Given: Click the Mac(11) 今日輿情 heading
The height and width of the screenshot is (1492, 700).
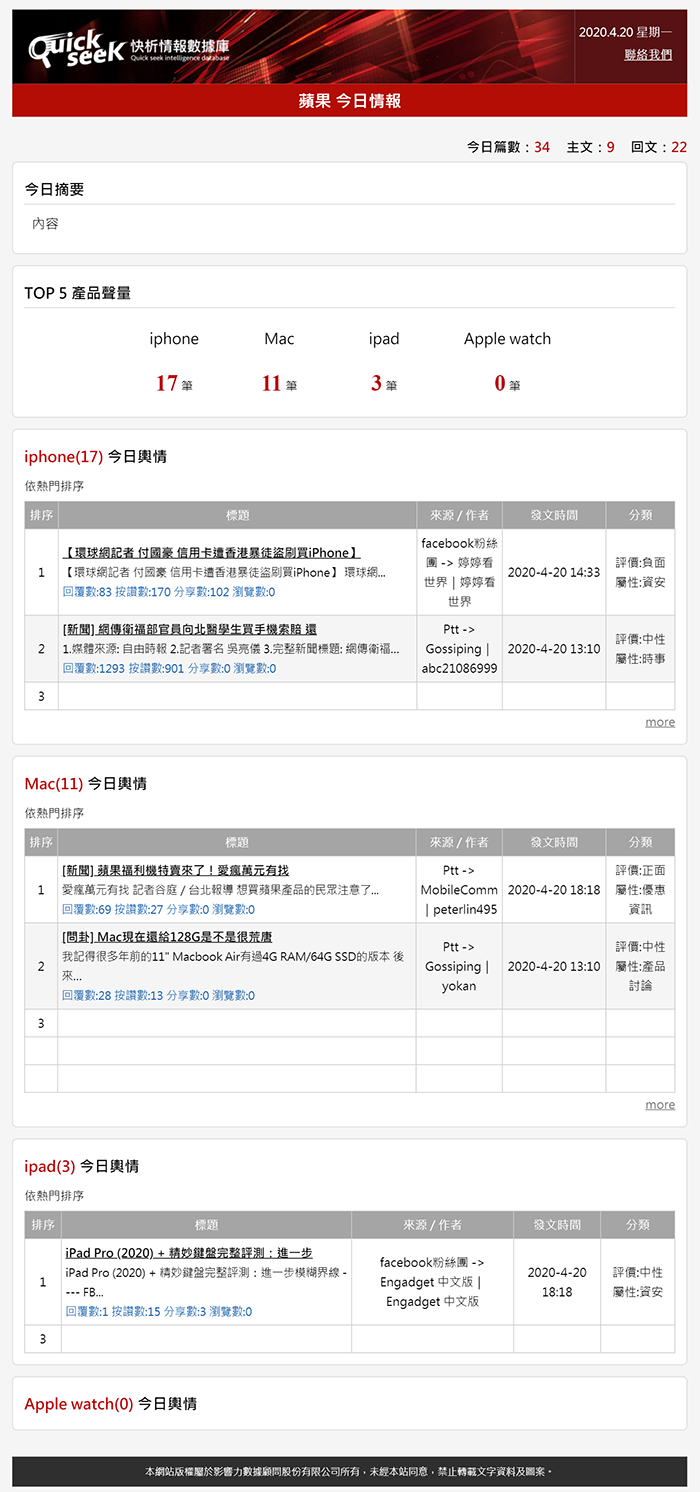Looking at the screenshot, I should click(x=86, y=784).
